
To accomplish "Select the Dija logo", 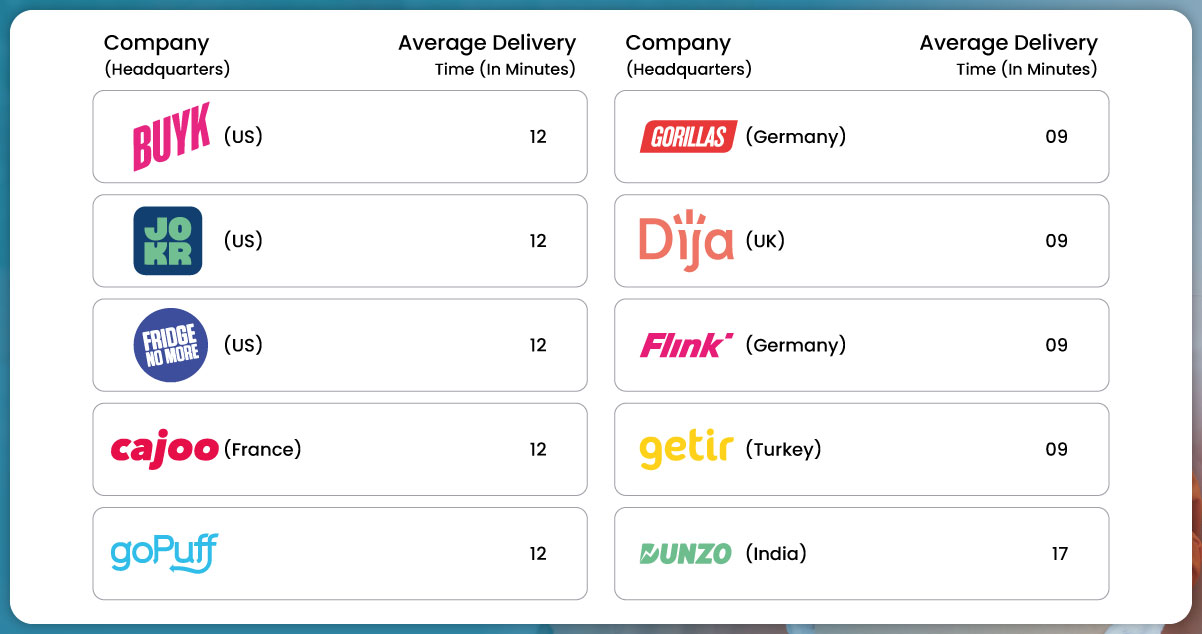I will click(x=686, y=241).
